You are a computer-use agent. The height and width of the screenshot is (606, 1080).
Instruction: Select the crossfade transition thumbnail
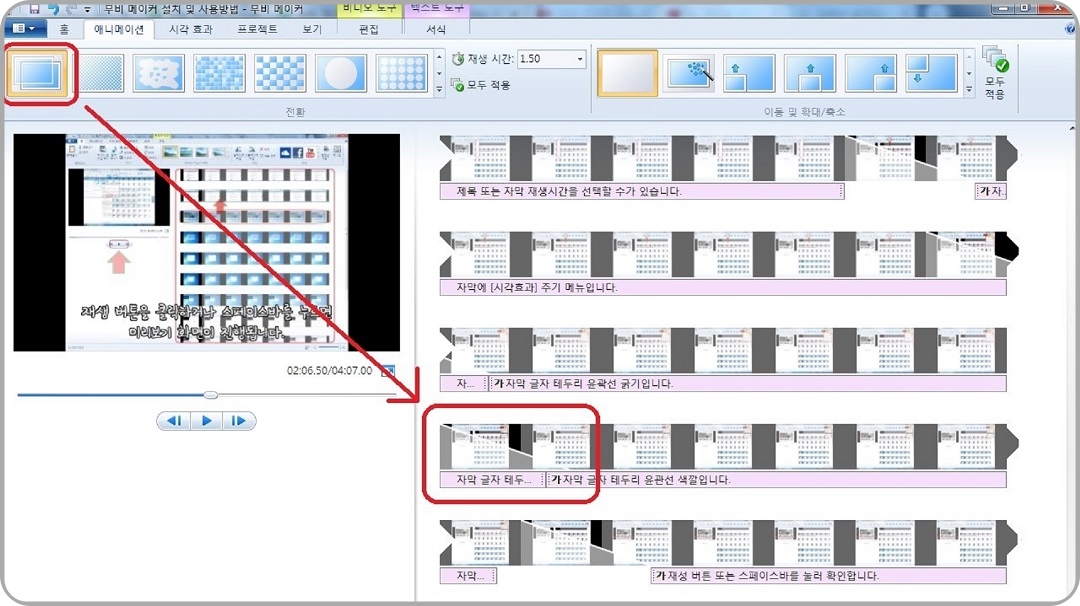point(37,73)
